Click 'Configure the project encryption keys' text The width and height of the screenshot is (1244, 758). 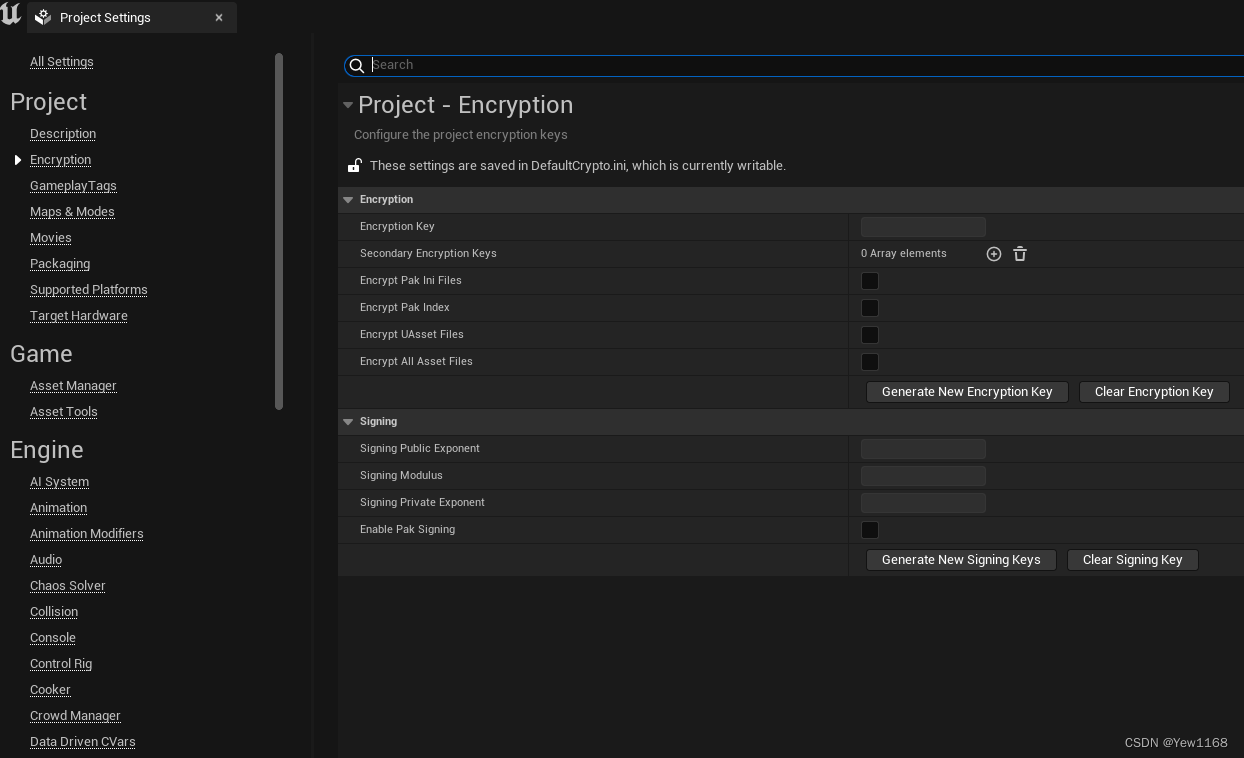460,135
